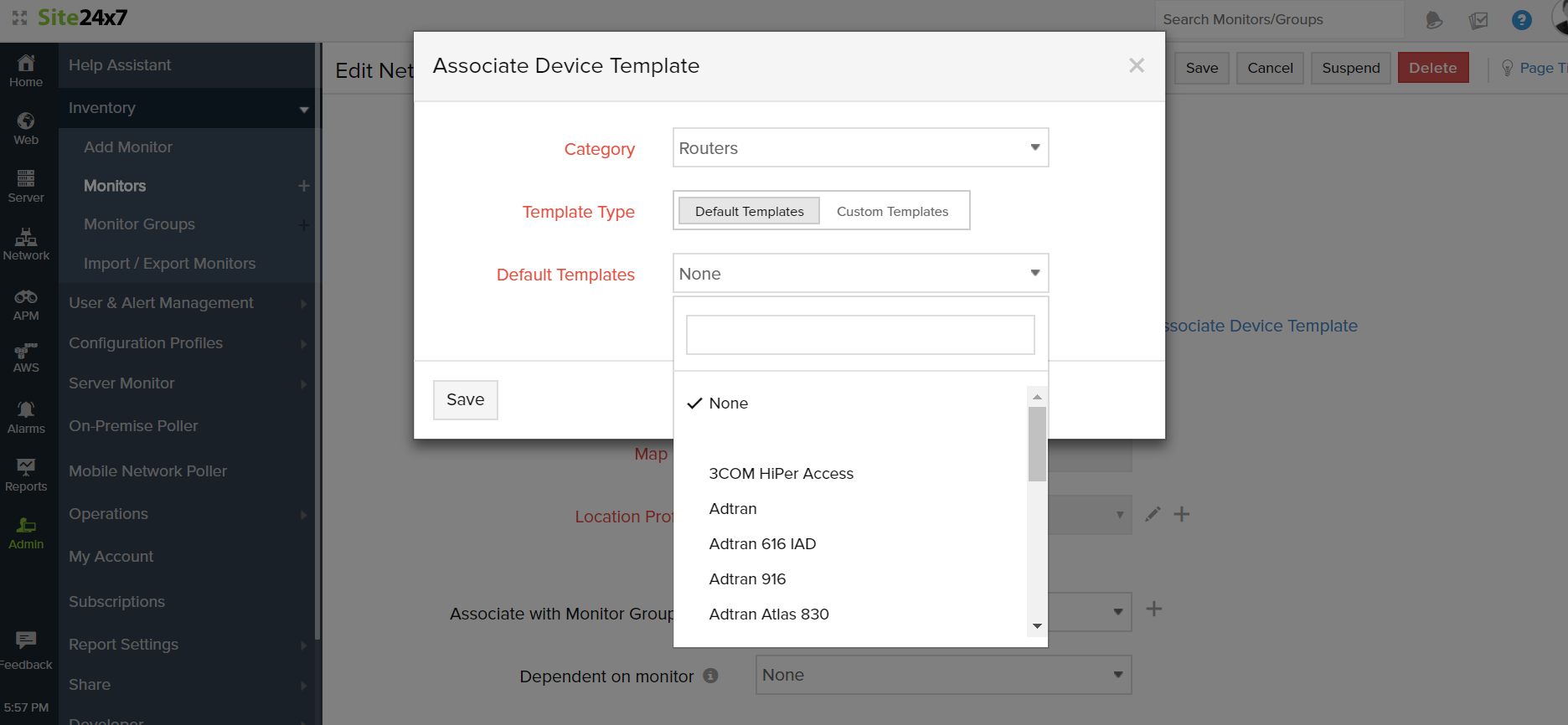Open Subscriptions menu item
1568x725 pixels.
click(x=116, y=602)
